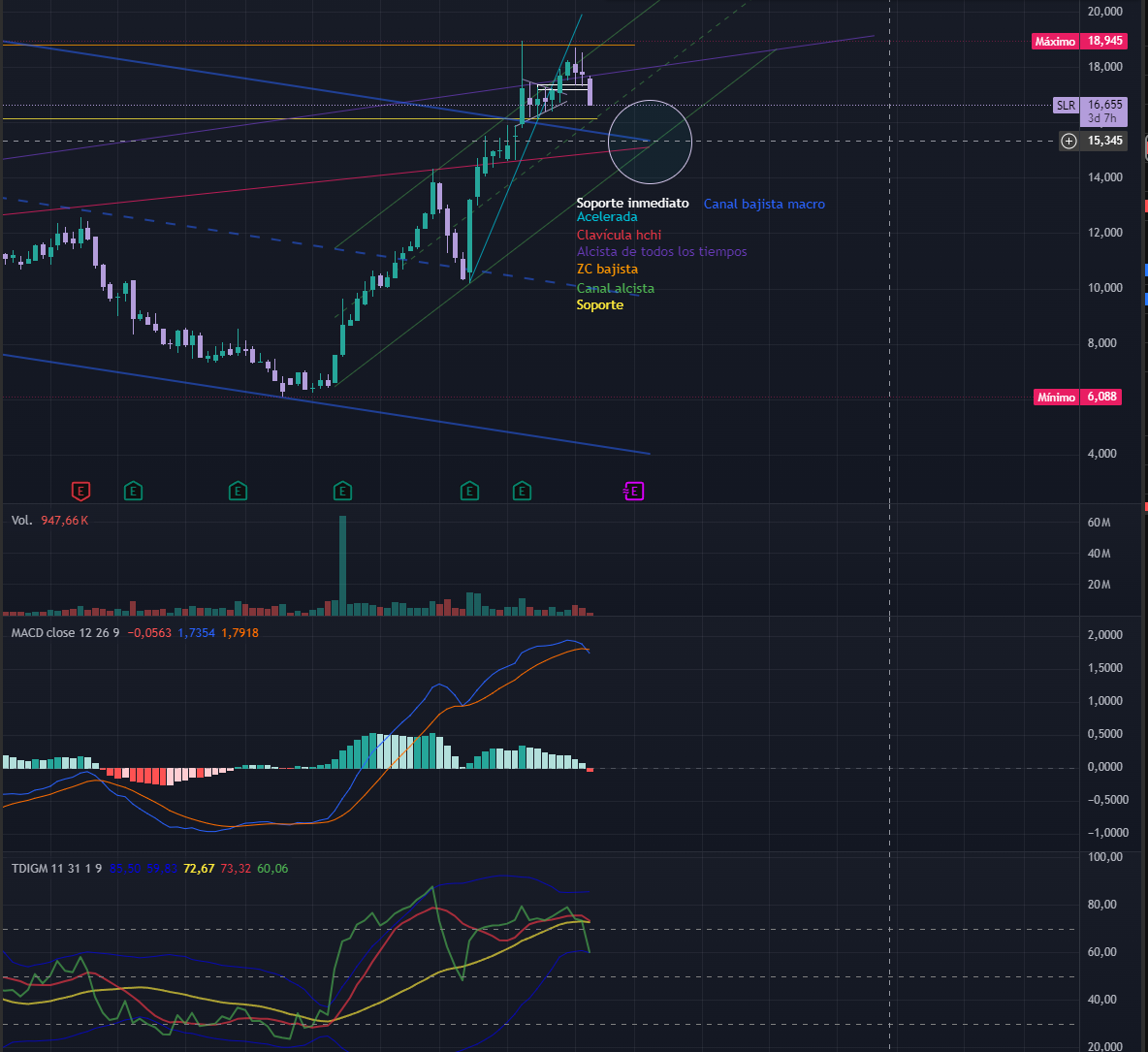Select the last green earnings E marker
The height and width of the screenshot is (1052, 1148).
[x=522, y=492]
